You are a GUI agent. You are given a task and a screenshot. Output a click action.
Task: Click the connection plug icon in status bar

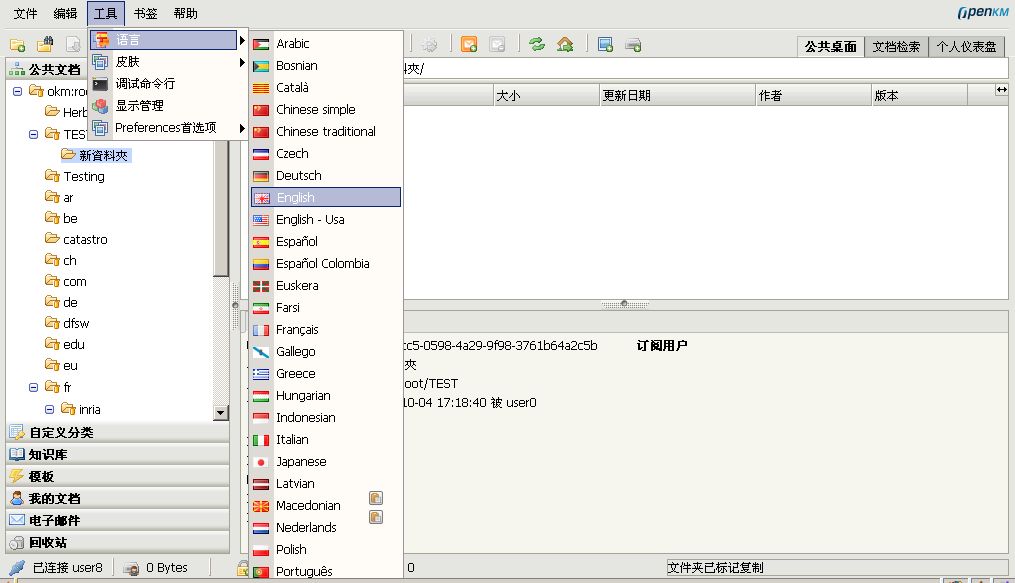click(17, 567)
